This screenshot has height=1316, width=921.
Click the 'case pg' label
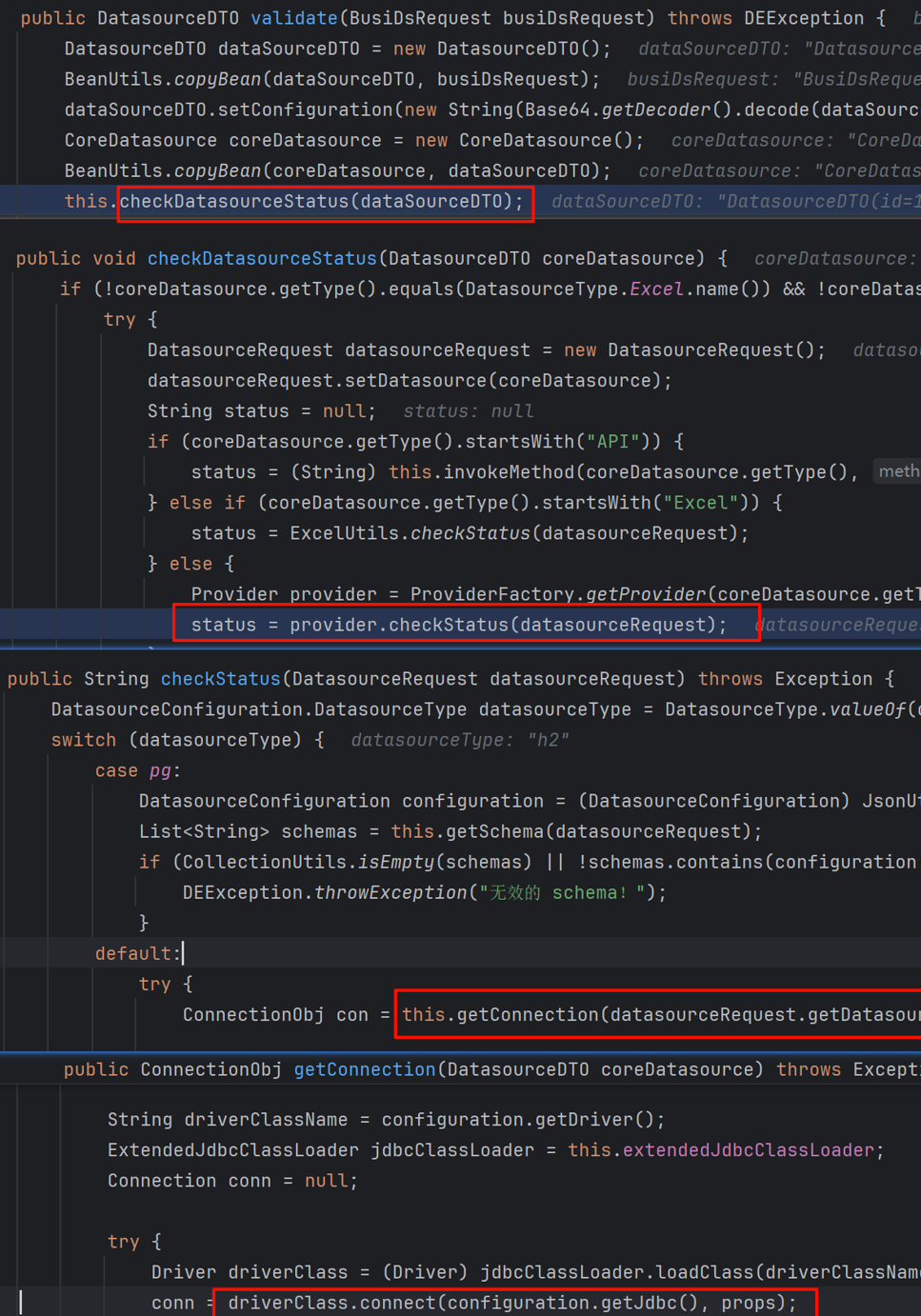pyautogui.click(x=137, y=770)
